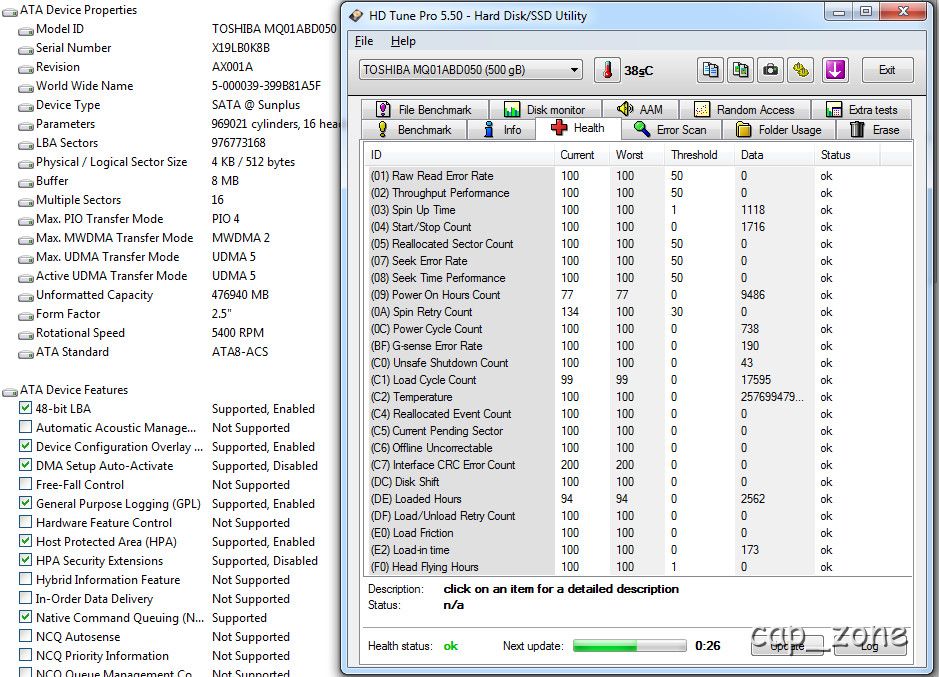
Task: Select the (C7) Interface CRC Error Count row
Action: tap(638, 465)
